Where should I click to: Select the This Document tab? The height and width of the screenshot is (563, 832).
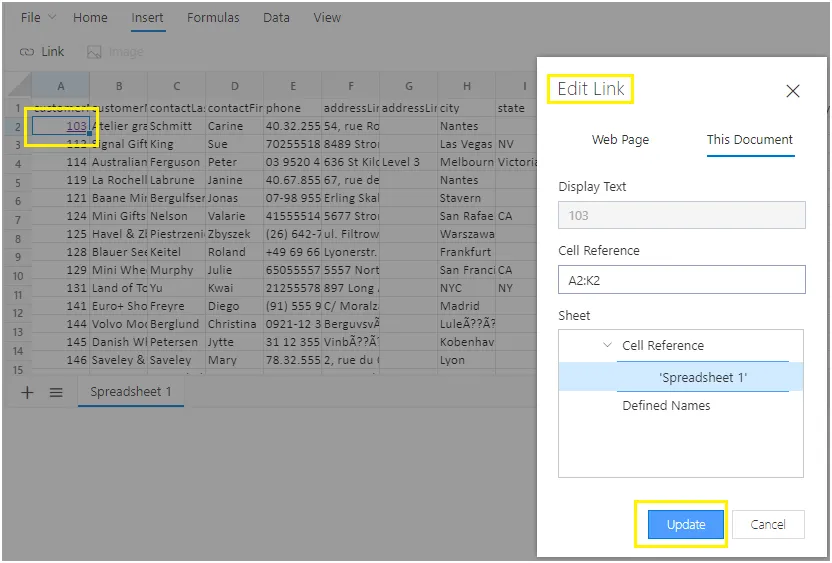tap(750, 140)
